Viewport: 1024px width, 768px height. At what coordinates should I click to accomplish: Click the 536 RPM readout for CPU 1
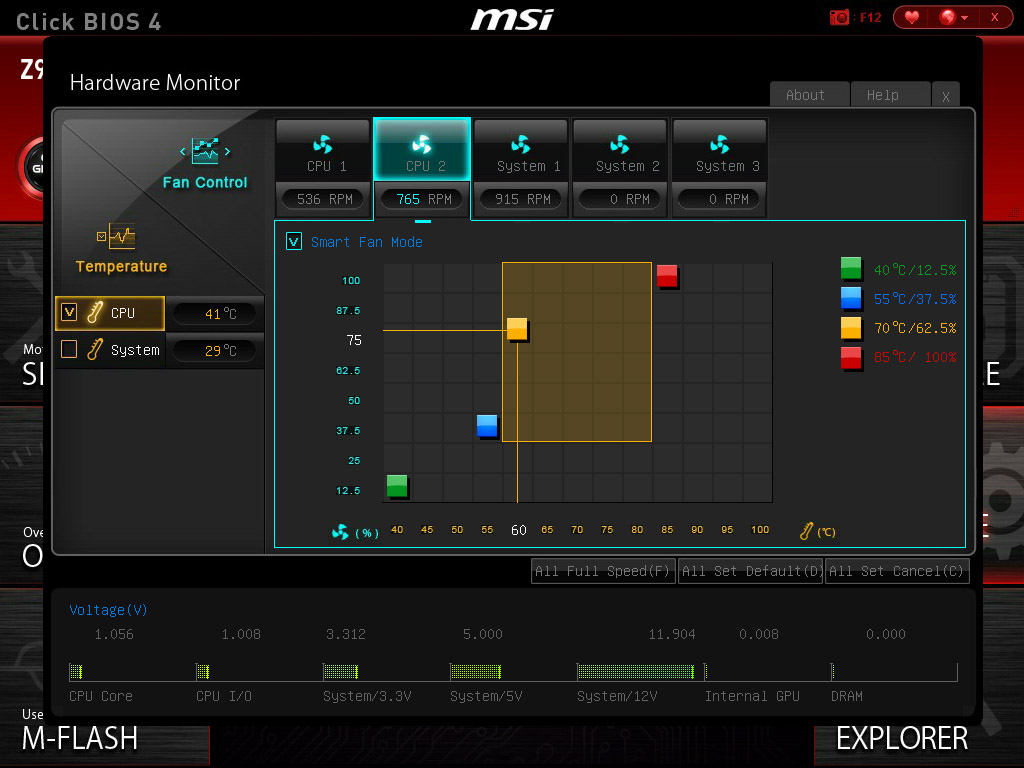324,199
